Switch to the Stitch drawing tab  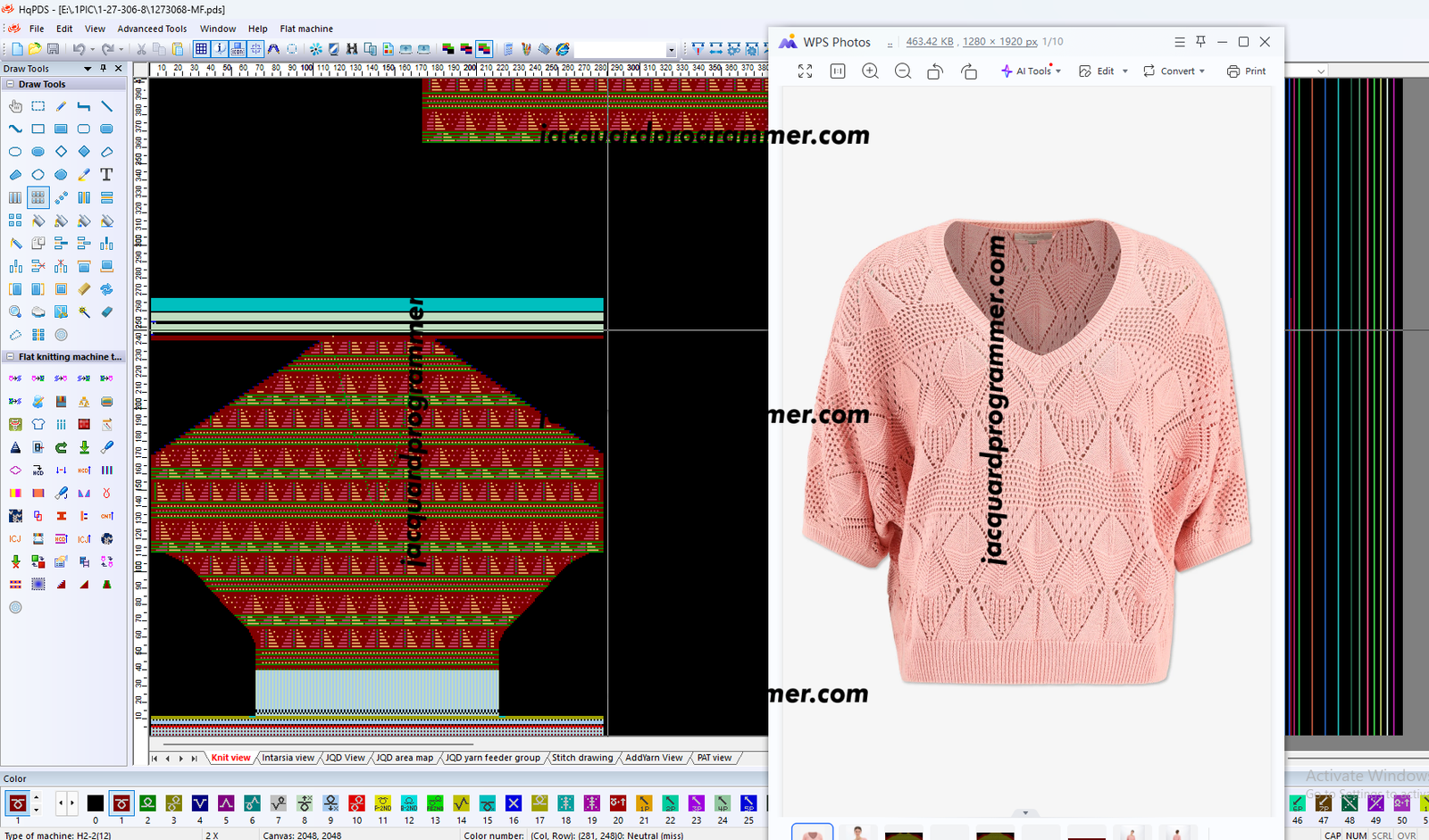pyautogui.click(x=582, y=758)
